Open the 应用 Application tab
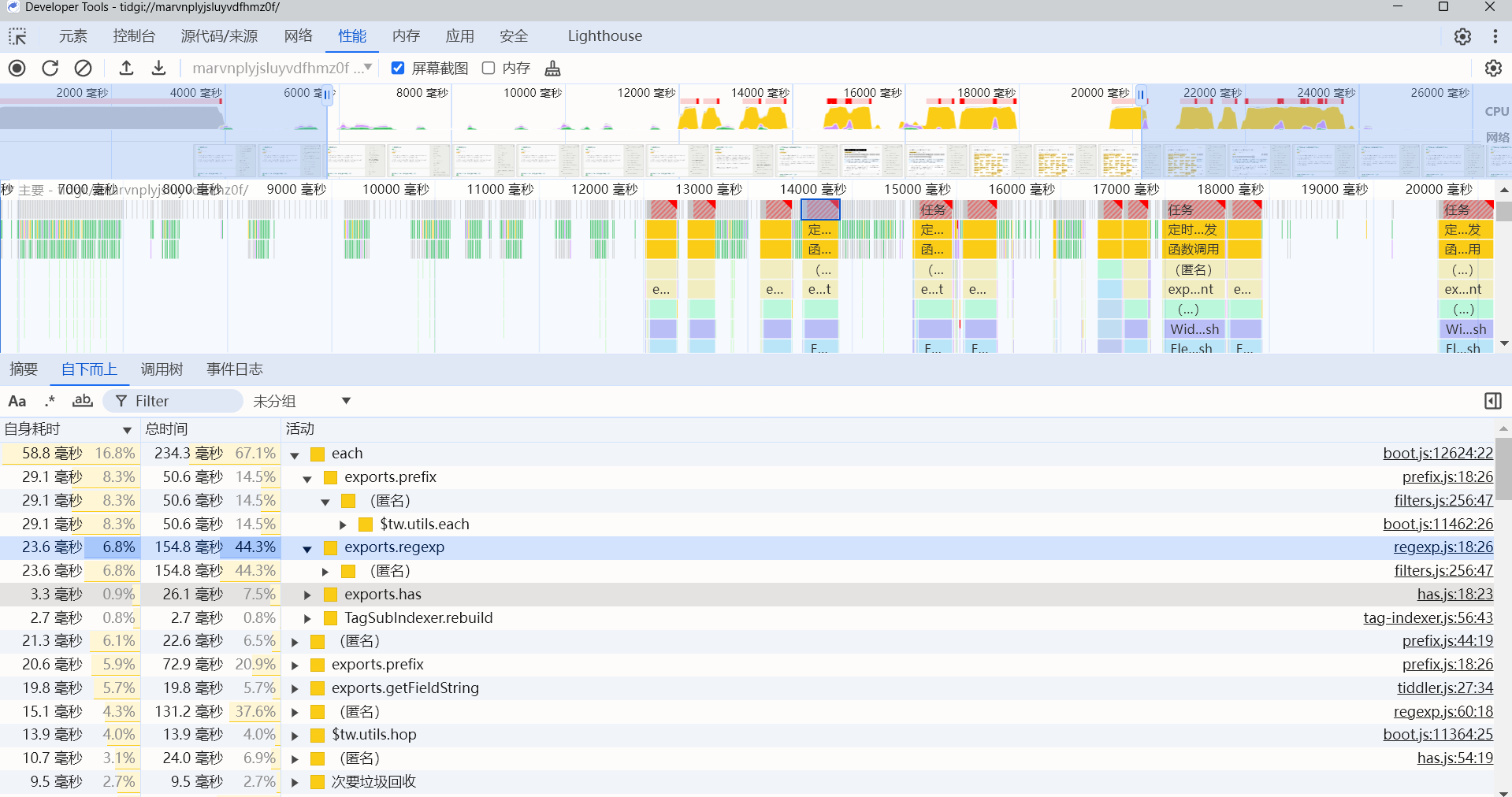 tap(459, 36)
